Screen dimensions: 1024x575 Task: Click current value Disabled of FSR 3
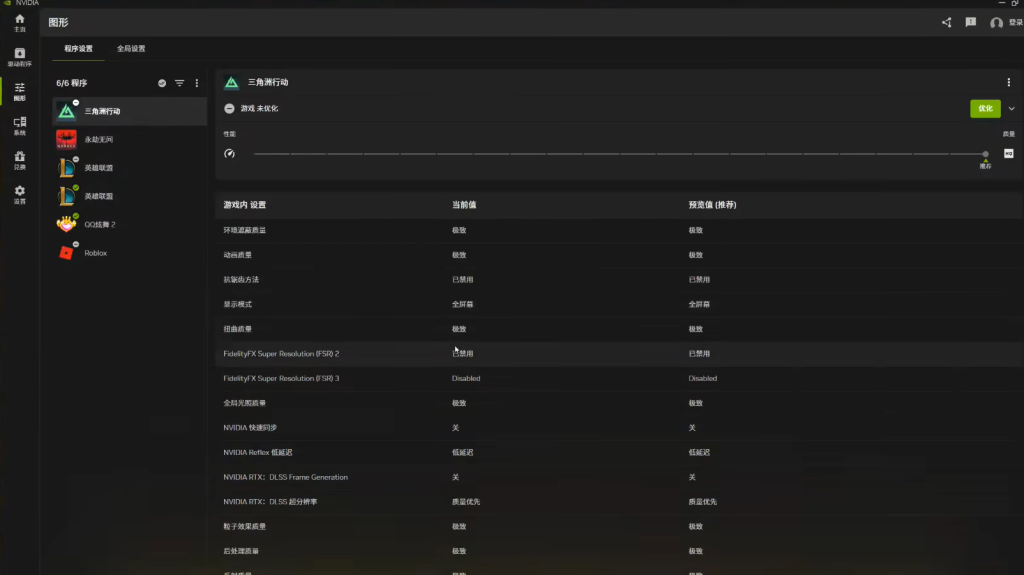click(x=466, y=378)
